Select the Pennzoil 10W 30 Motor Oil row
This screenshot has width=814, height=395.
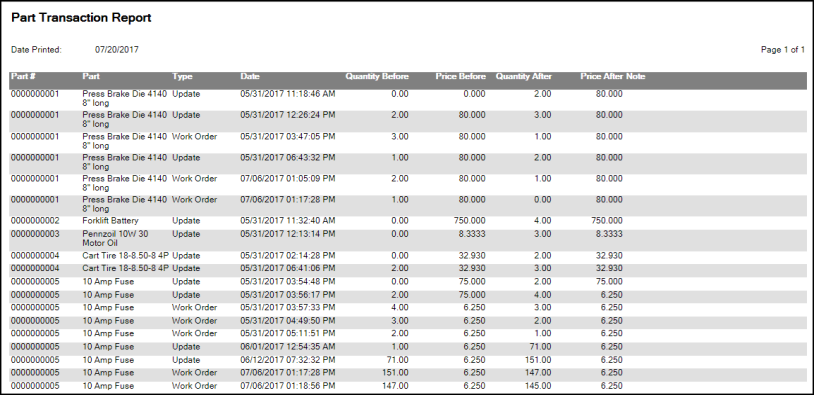[x=408, y=239]
